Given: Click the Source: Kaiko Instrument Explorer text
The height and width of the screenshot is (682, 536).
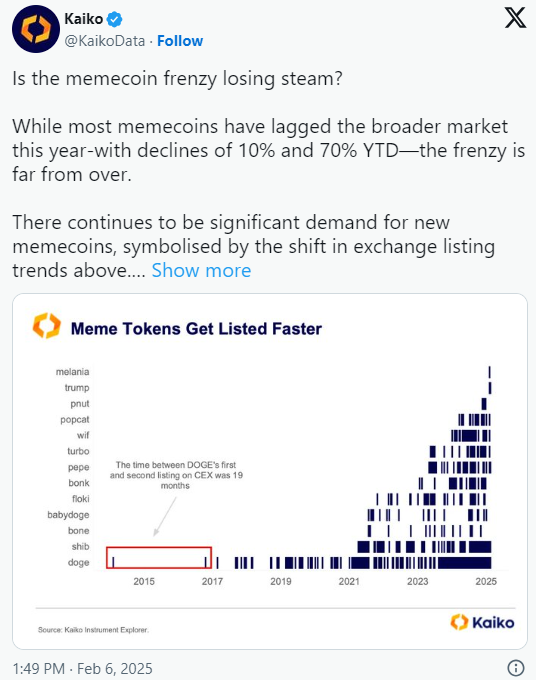Looking at the screenshot, I should click(93, 630).
